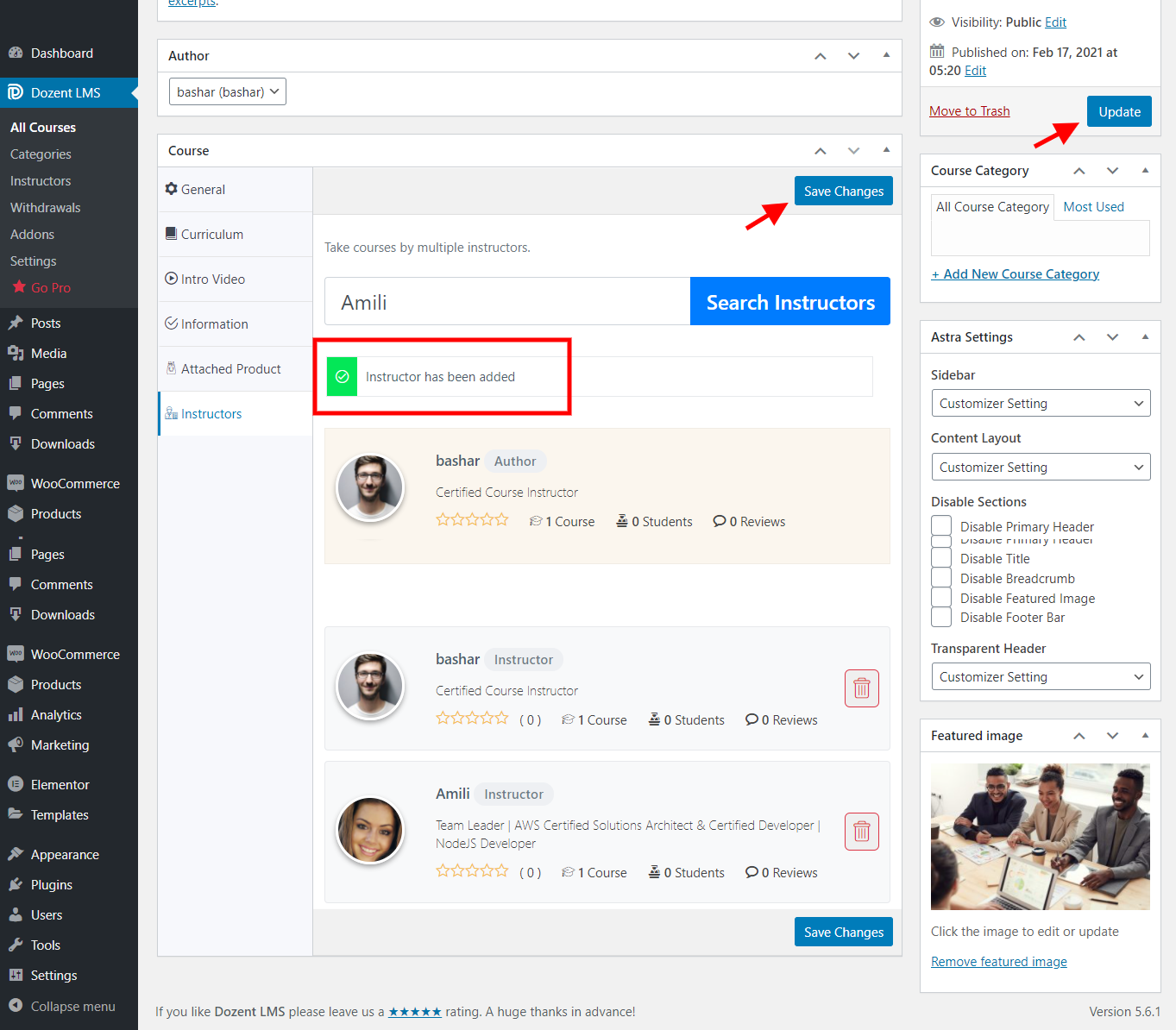The height and width of the screenshot is (1030, 1176).
Task: Click Remove featured image link
Action: 998,962
